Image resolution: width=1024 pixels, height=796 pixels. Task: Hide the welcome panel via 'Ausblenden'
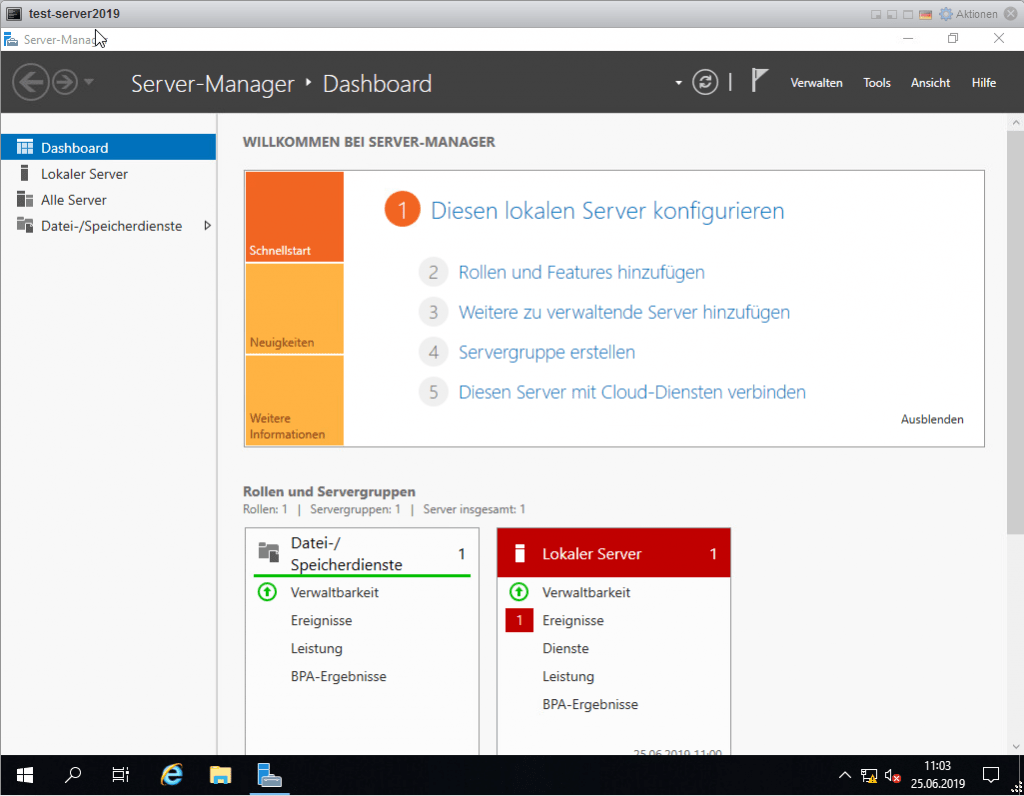point(932,420)
